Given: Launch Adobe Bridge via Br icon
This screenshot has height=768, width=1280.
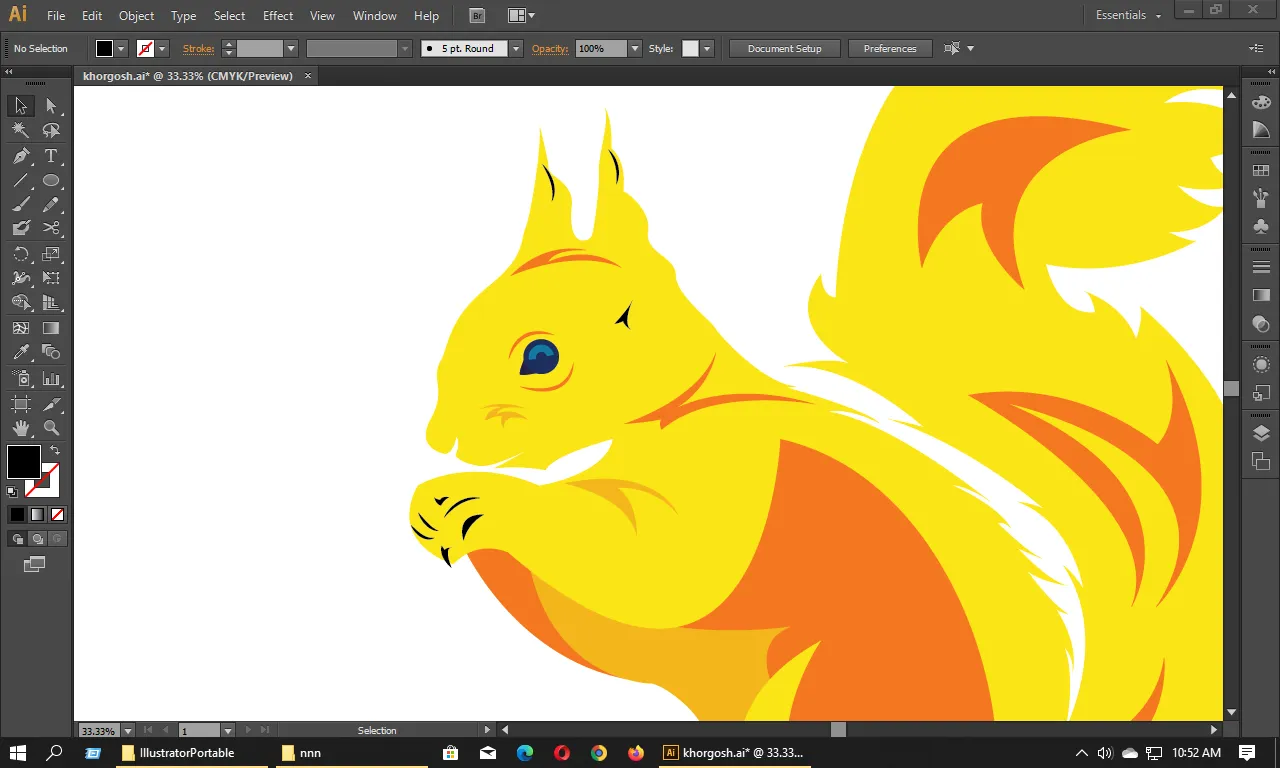Looking at the screenshot, I should (x=477, y=16).
